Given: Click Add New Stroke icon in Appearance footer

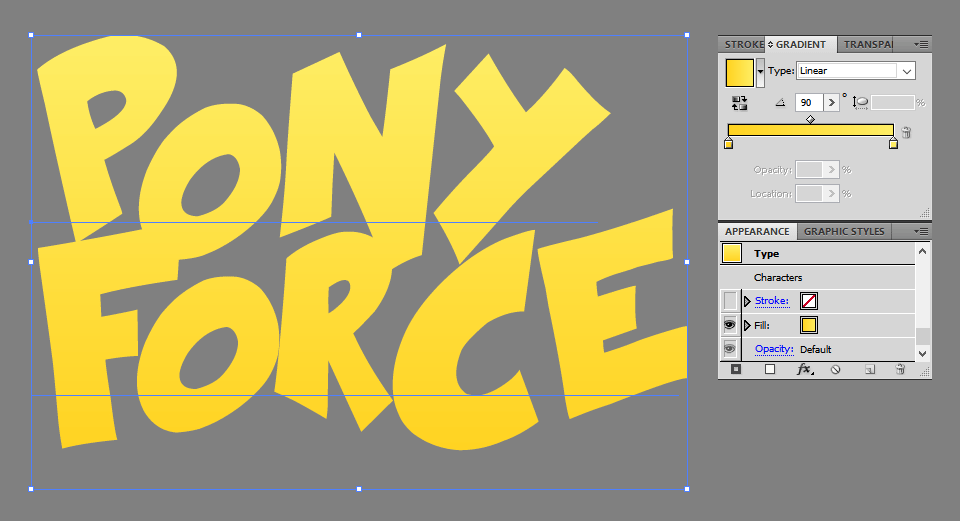Looking at the screenshot, I should click(x=736, y=369).
